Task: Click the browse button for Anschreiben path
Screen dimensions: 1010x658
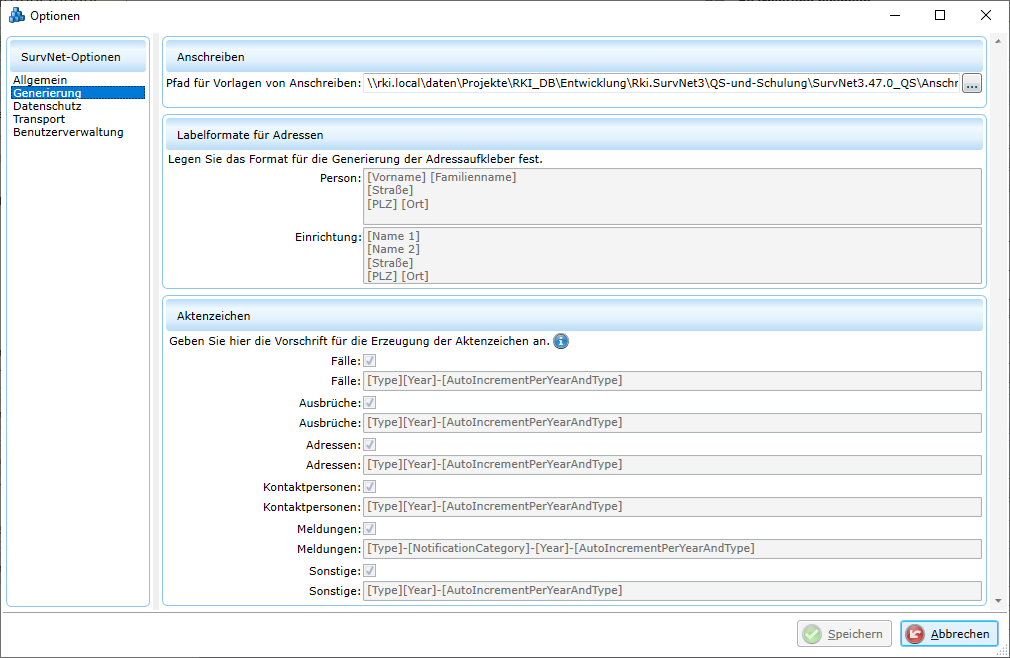Action: pos(971,84)
